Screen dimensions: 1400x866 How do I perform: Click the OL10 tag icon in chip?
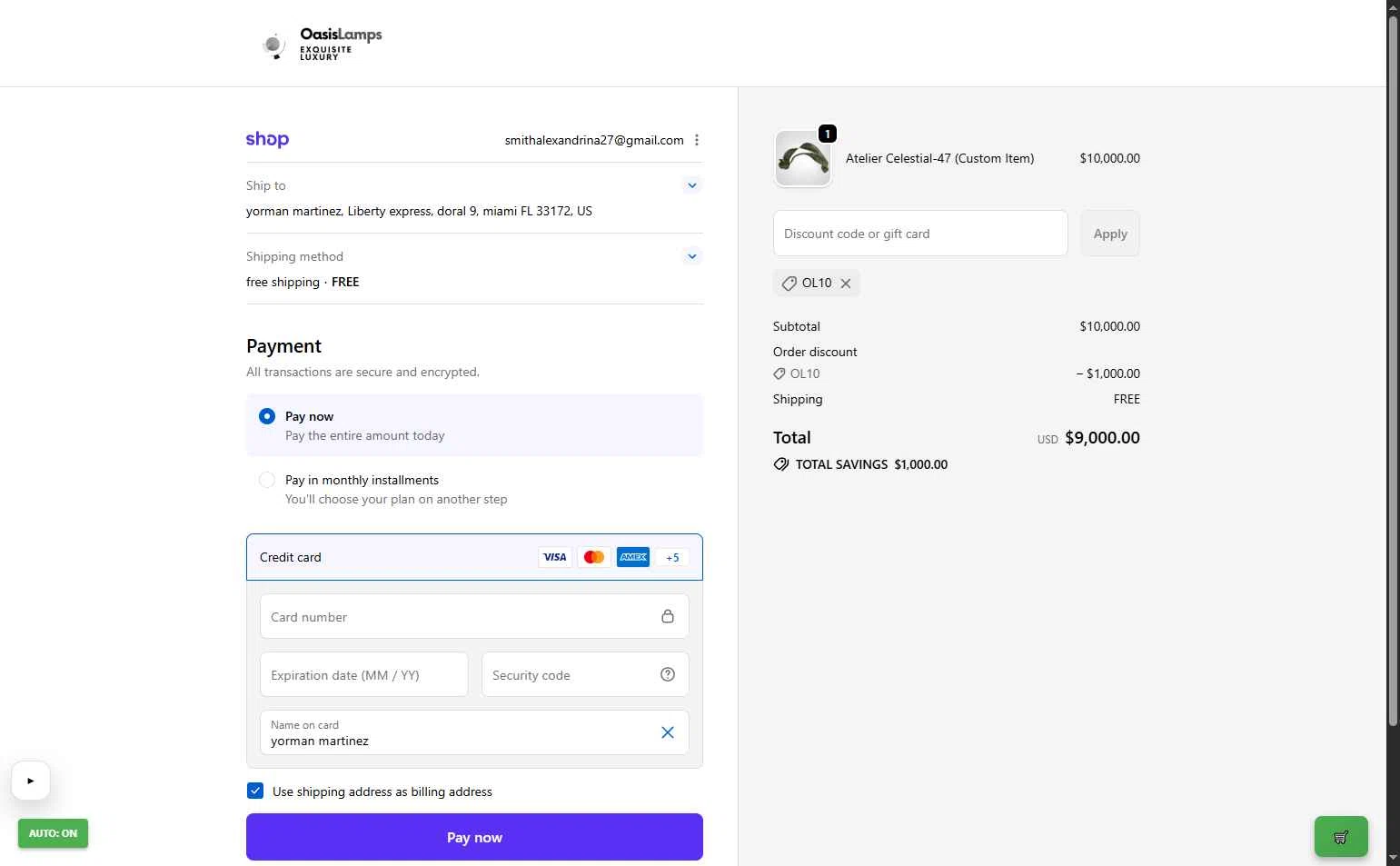click(789, 284)
